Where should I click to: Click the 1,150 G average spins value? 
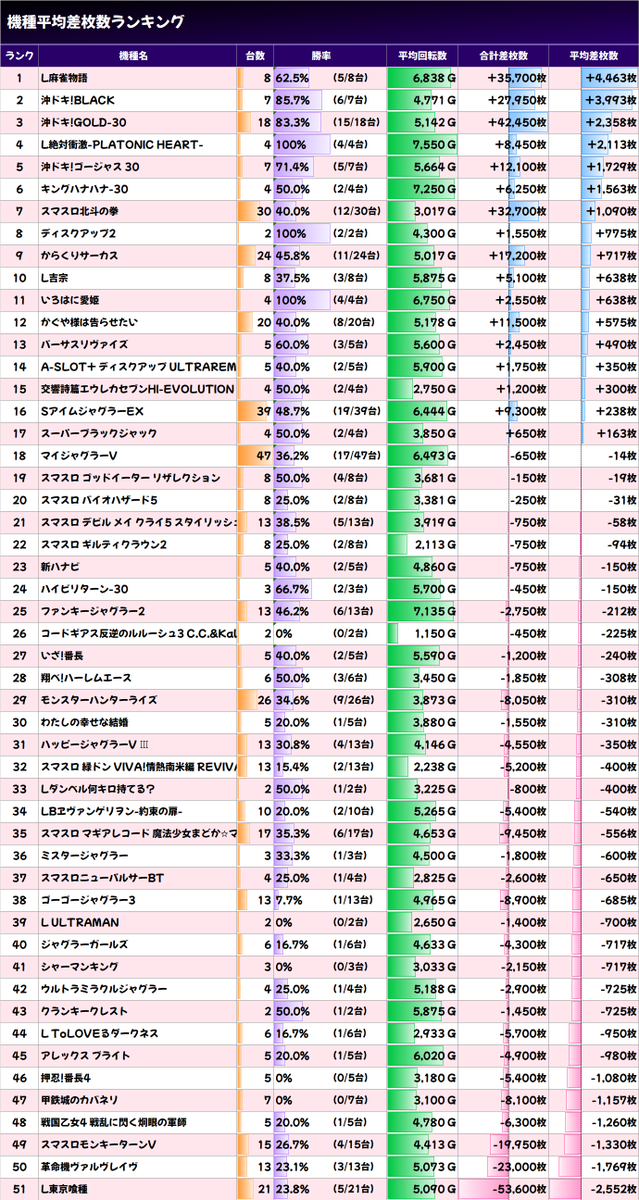(x=433, y=633)
